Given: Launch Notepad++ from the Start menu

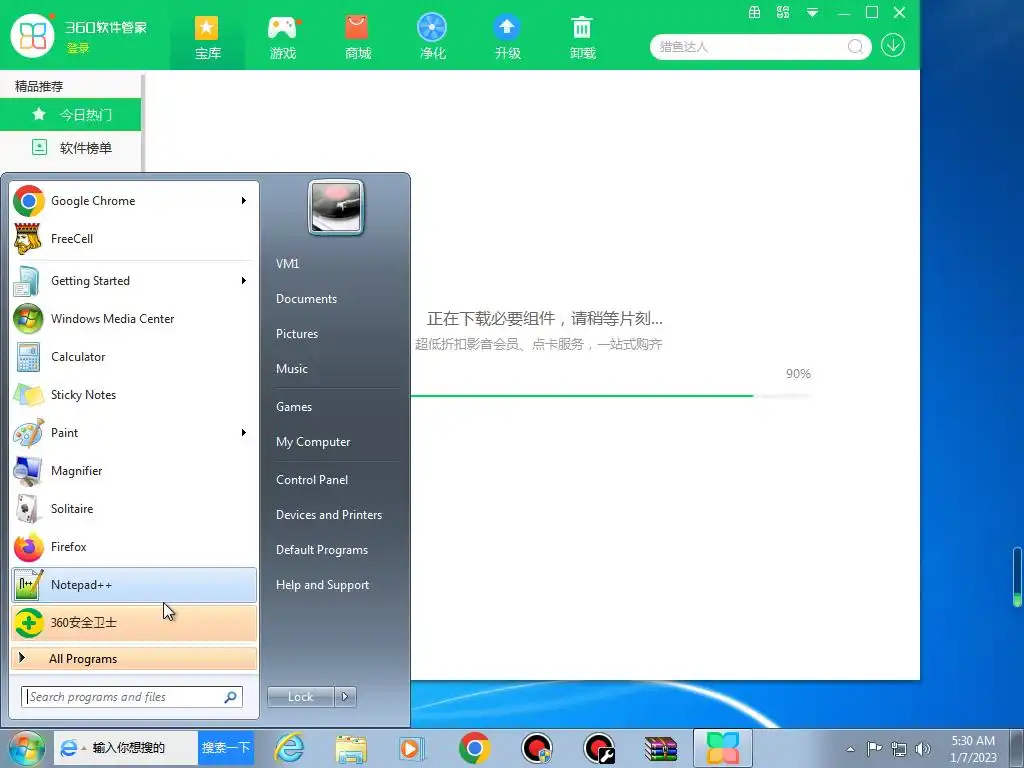Looking at the screenshot, I should [x=134, y=584].
